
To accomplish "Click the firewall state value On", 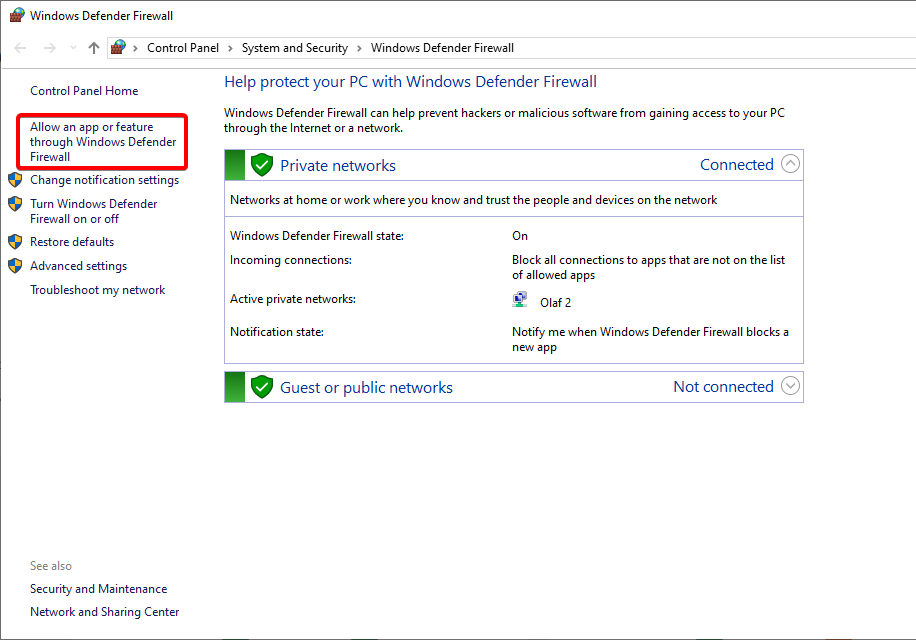I will [x=520, y=235].
